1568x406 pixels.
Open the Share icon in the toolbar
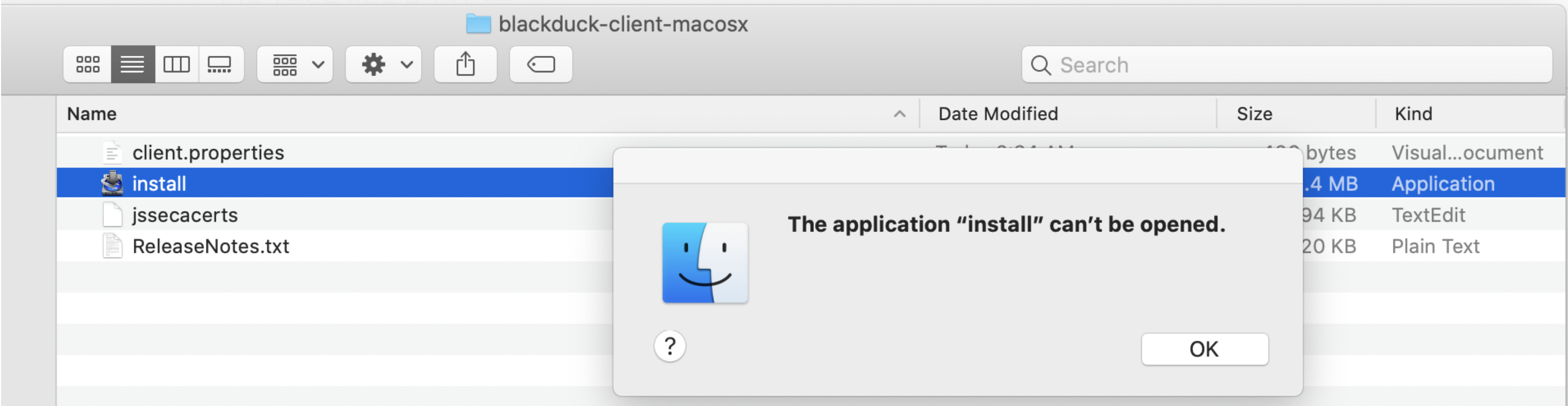click(x=465, y=64)
